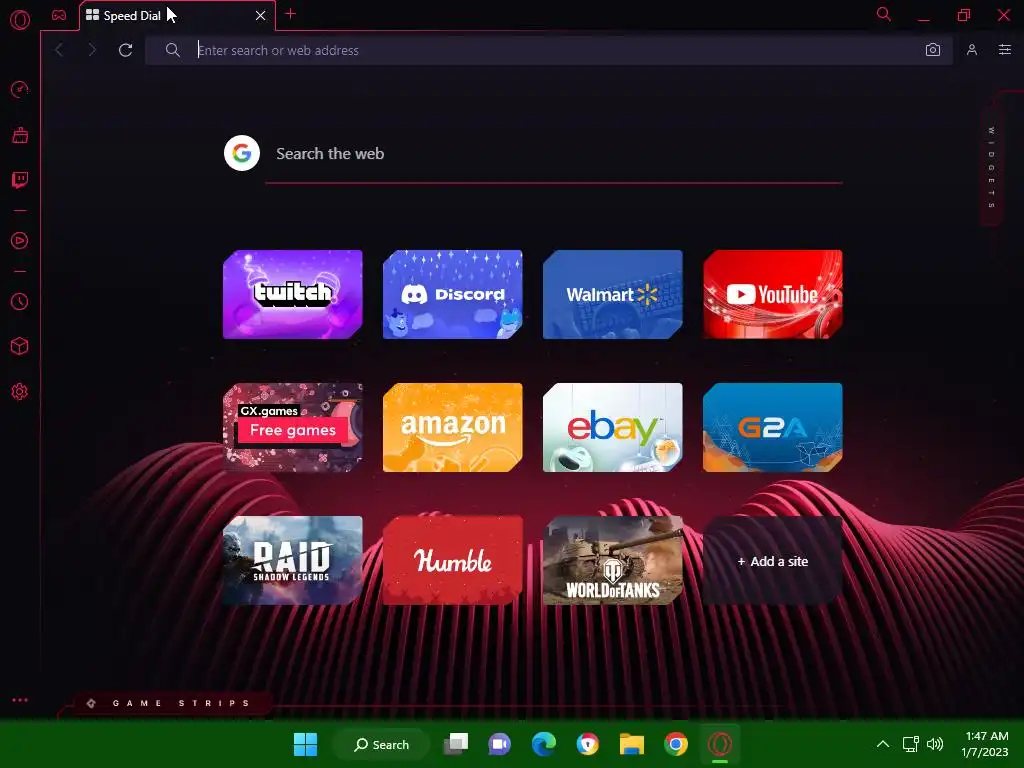Show hidden tray icons chevron

pos(883,744)
